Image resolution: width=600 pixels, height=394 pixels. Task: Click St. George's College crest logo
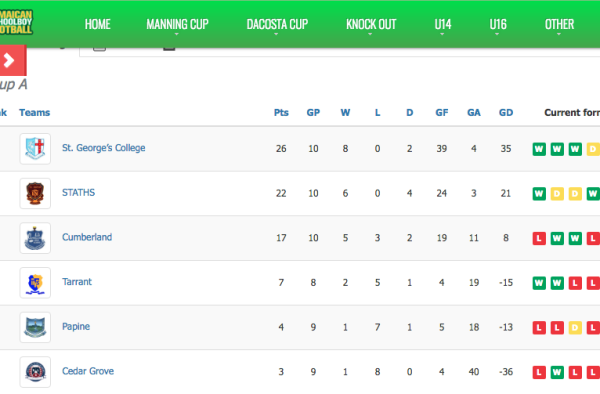[x=35, y=148]
